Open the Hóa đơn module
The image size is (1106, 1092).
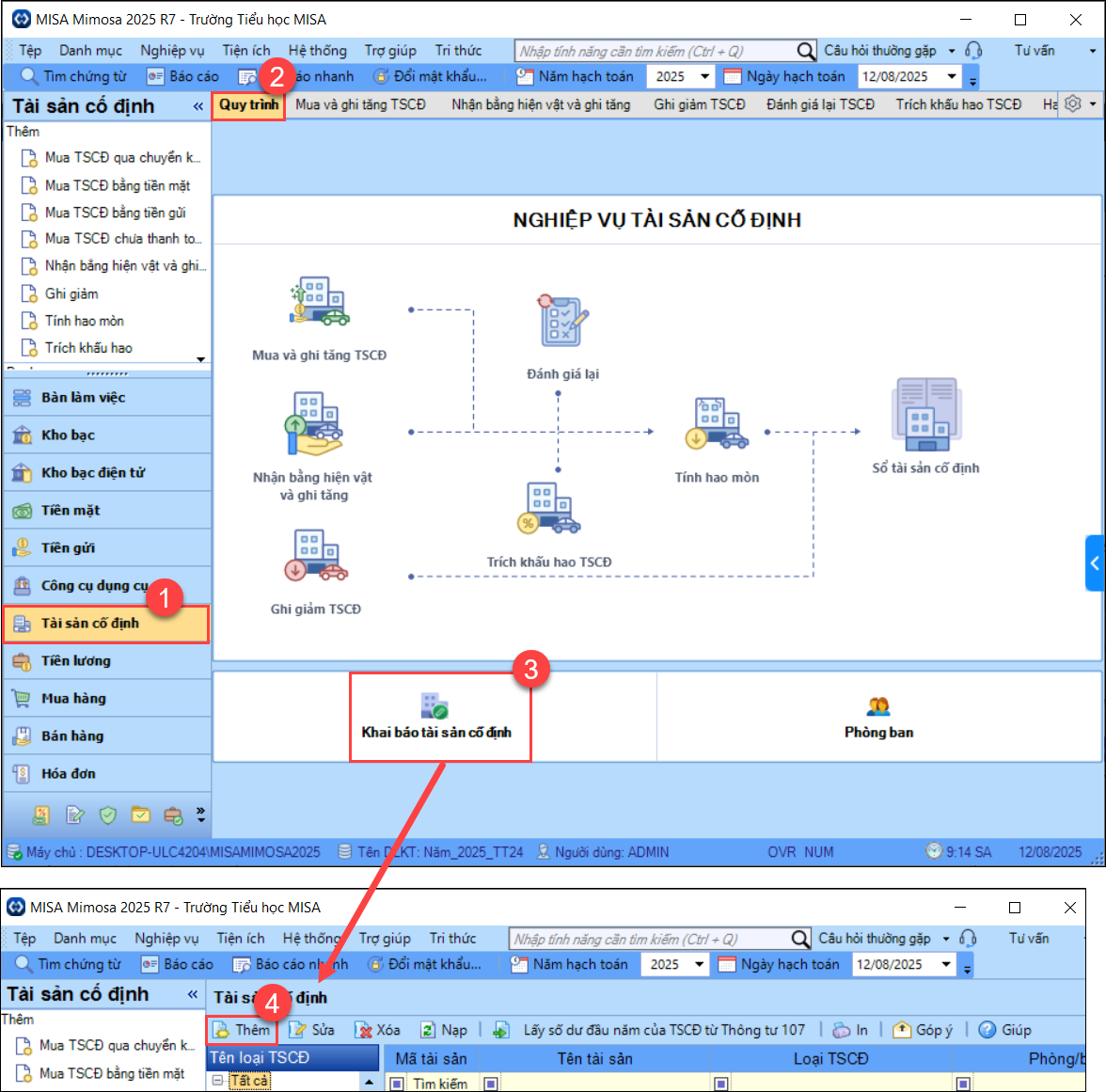(x=106, y=774)
